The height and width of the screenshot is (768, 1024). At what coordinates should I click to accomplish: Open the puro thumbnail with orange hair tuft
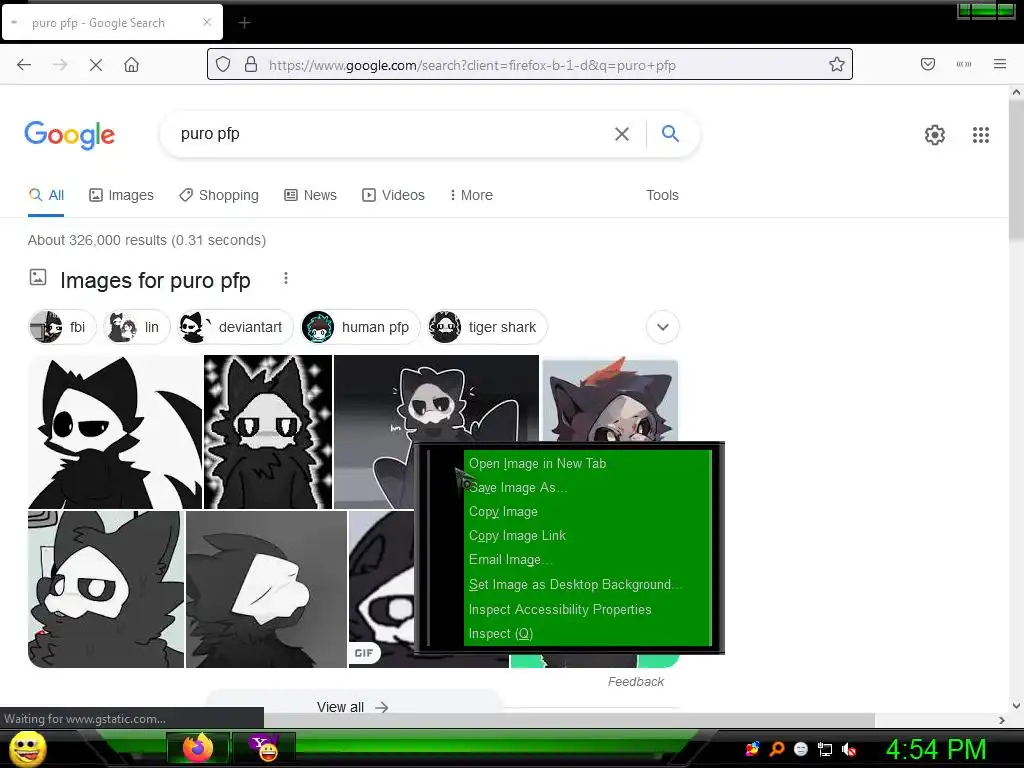coord(610,400)
